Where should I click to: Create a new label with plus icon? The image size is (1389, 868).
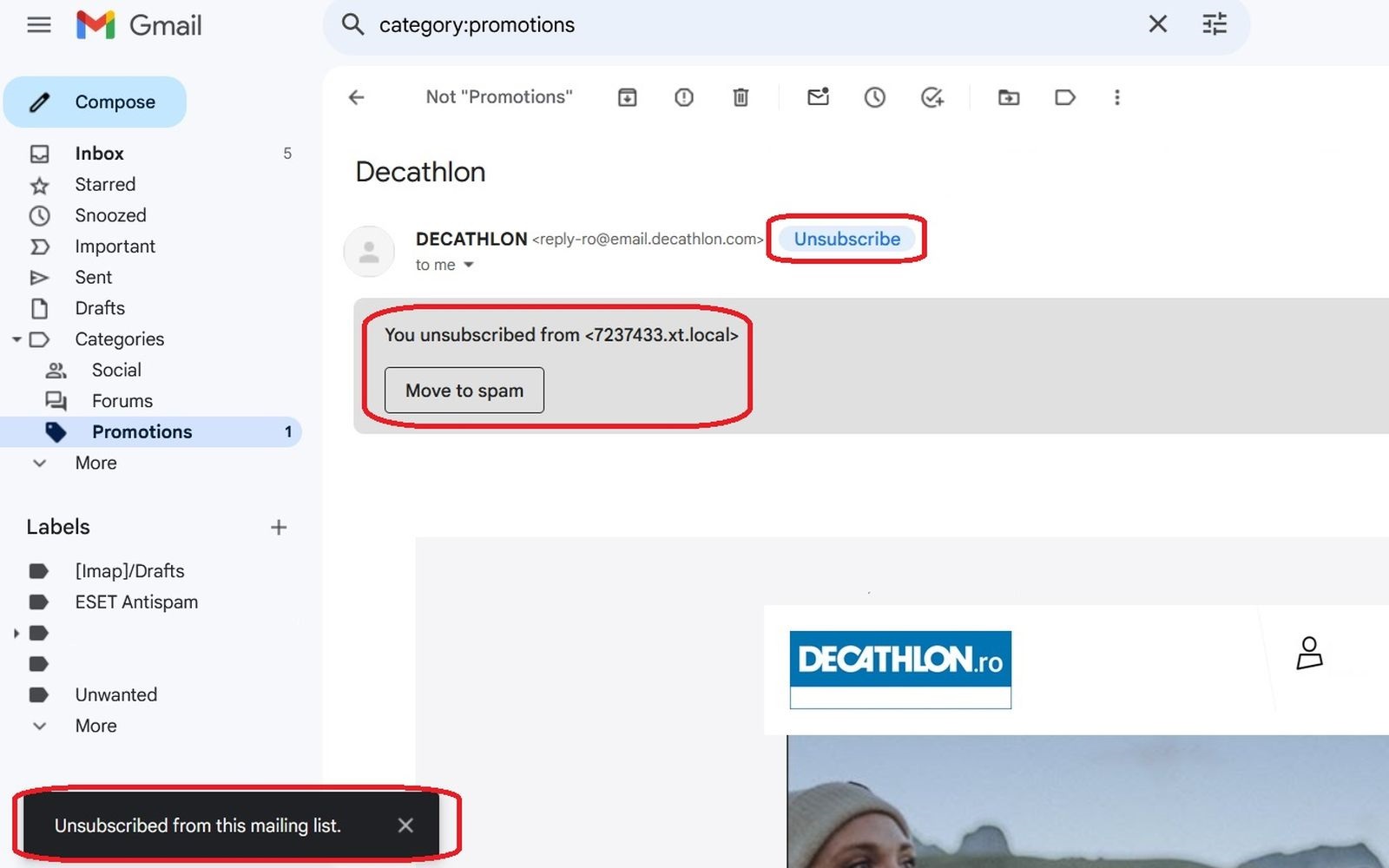coord(279,527)
